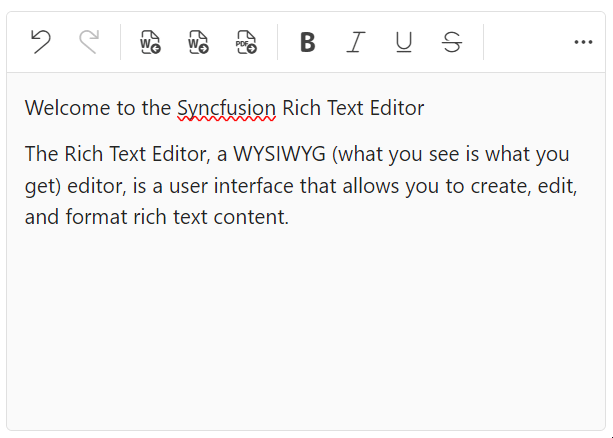Click "and format rich text content." line
Screen dimensions: 613x438
tap(157, 217)
